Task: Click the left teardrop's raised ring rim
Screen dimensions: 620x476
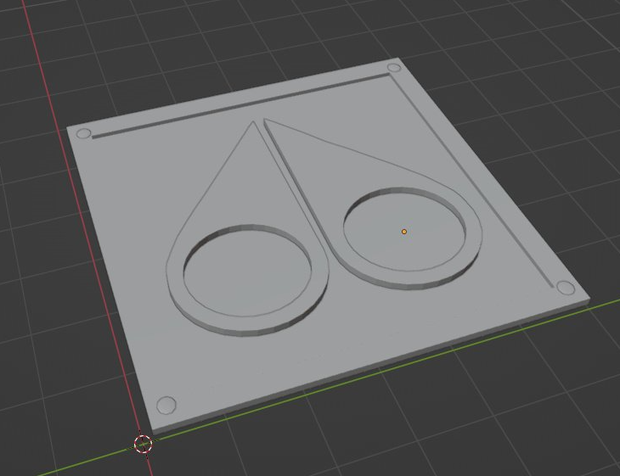Action: click(247, 325)
